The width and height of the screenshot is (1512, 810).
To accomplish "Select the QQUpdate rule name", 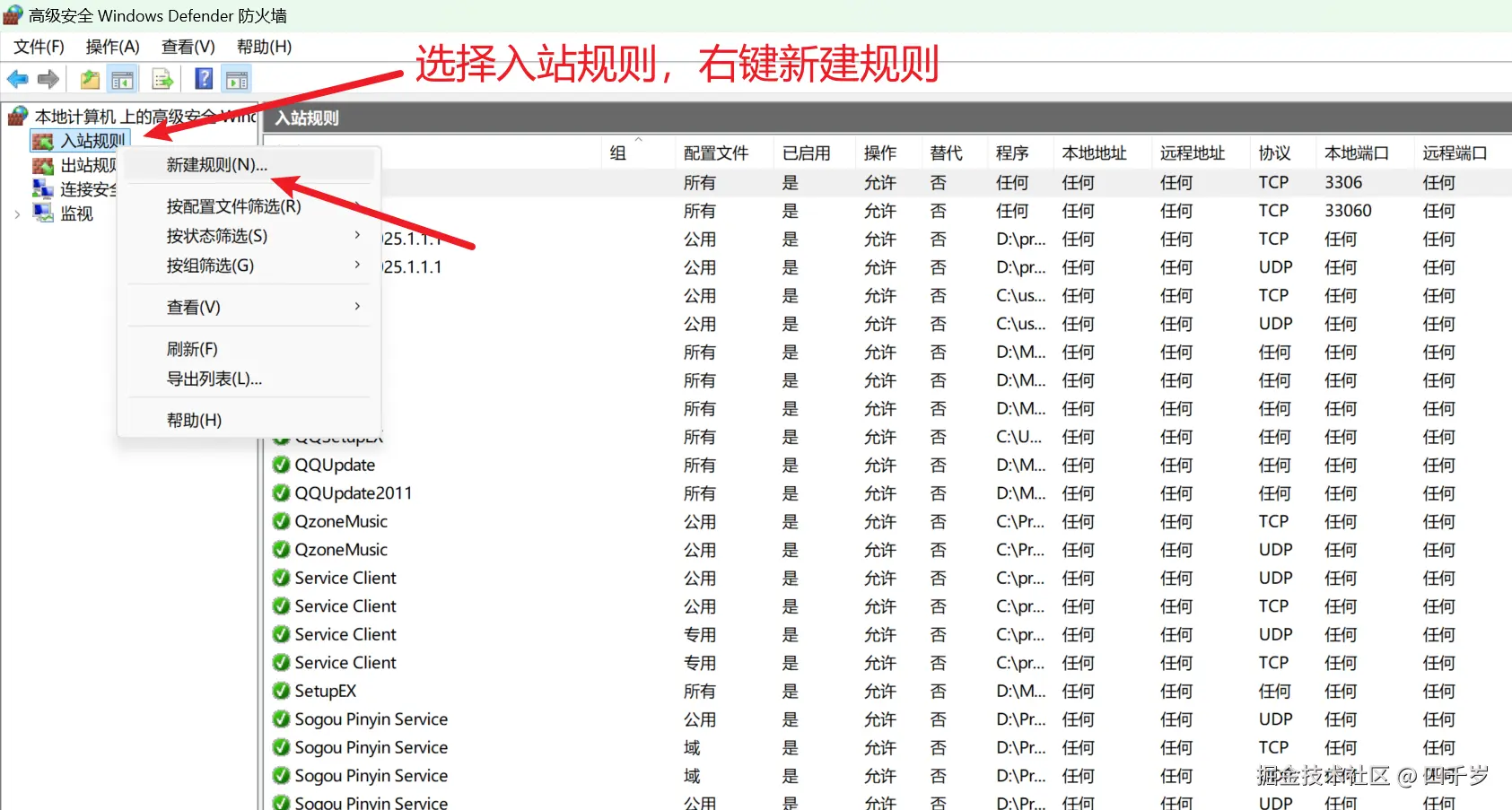I will point(335,465).
